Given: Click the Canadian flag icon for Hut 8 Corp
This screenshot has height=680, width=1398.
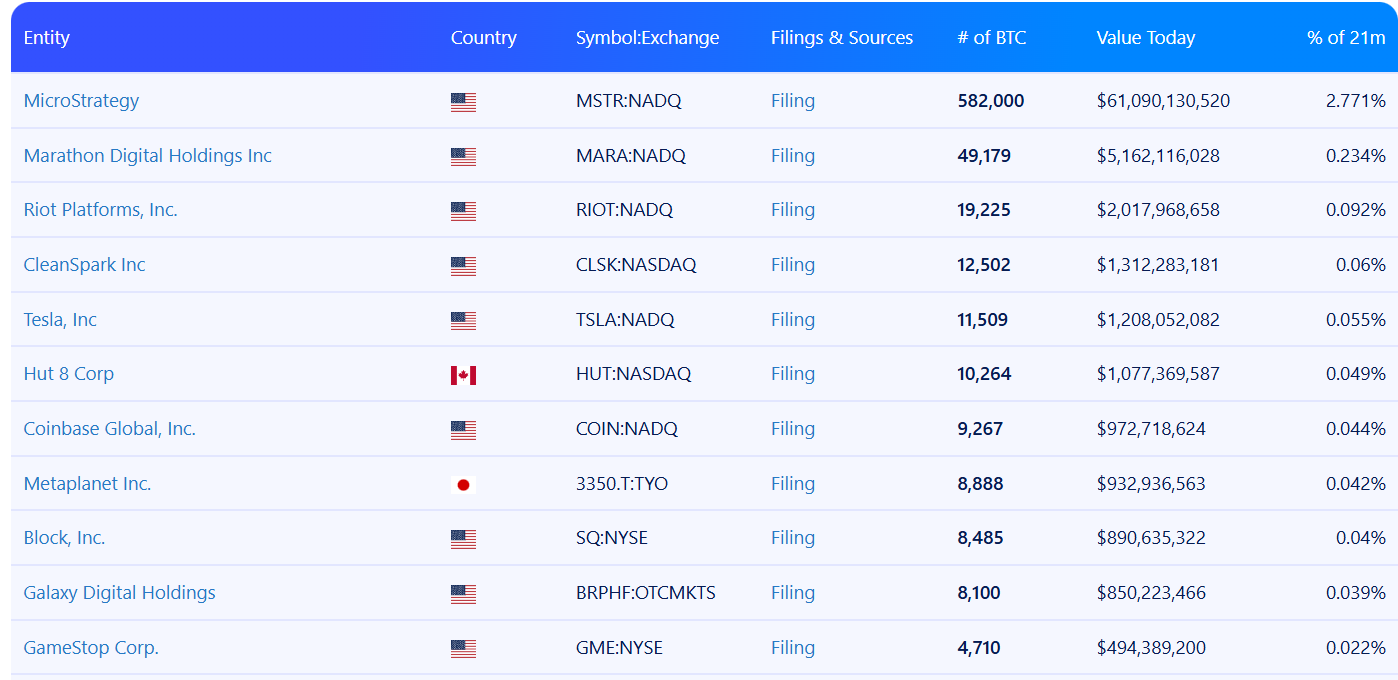Looking at the screenshot, I should 463,375.
